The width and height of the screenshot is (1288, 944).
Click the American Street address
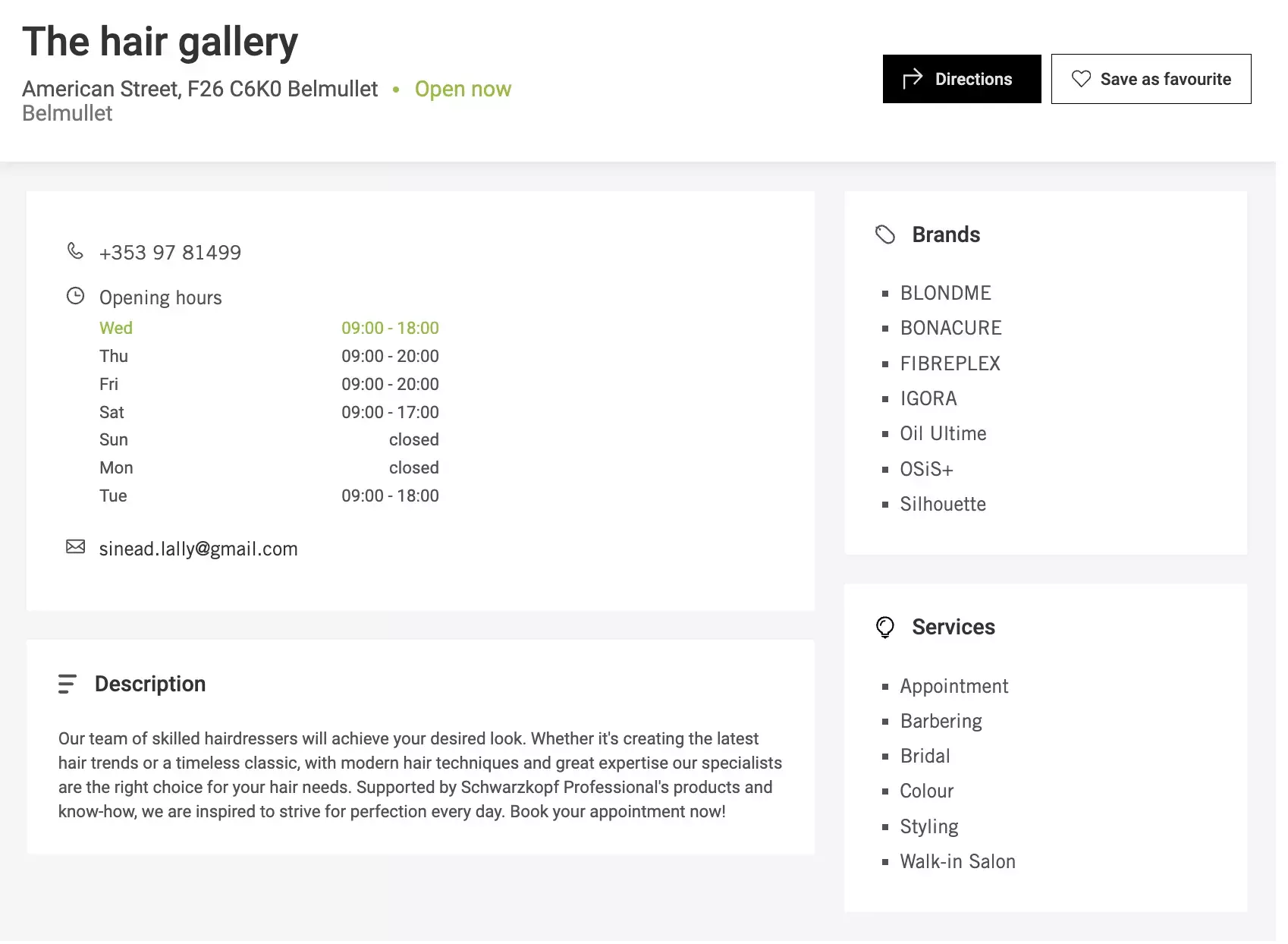pos(200,89)
